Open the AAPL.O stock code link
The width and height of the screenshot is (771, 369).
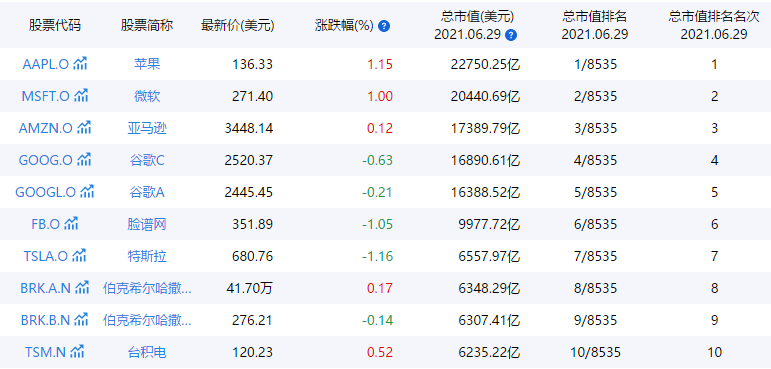point(45,64)
